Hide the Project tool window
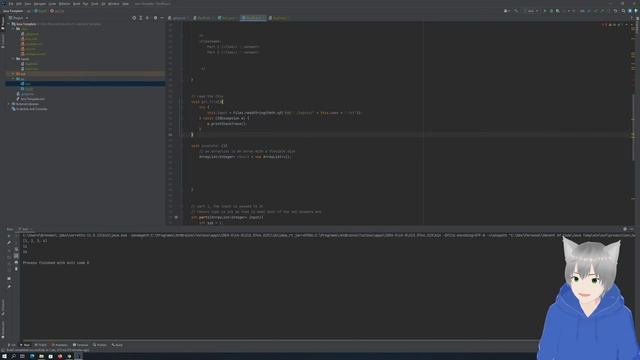 (162, 18)
